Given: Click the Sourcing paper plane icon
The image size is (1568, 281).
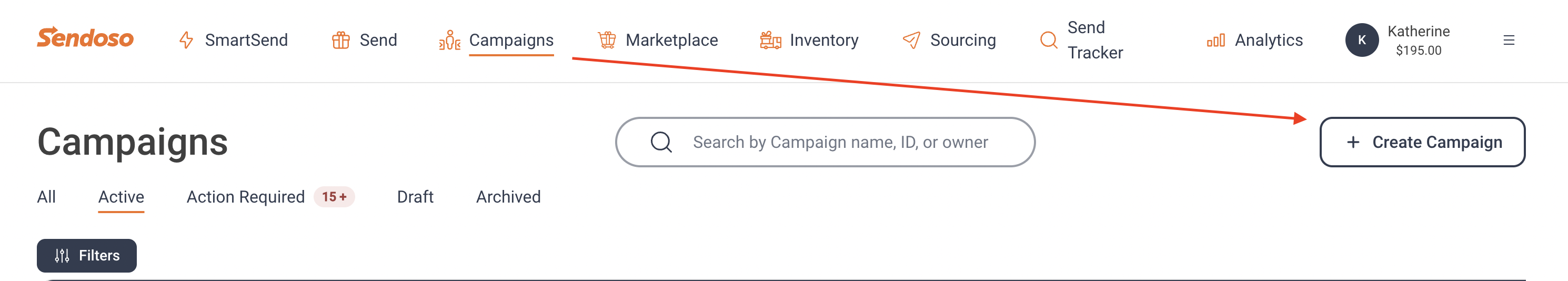Looking at the screenshot, I should click(911, 40).
